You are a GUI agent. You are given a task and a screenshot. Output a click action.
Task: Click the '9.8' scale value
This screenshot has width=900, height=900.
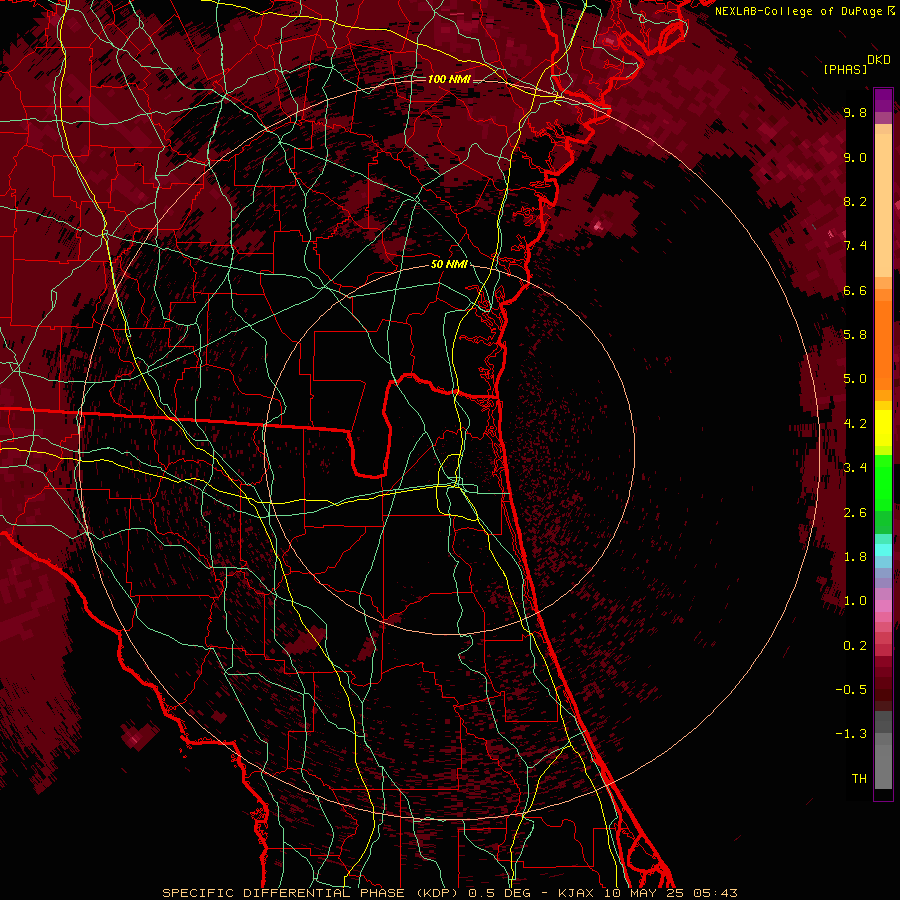point(855,112)
